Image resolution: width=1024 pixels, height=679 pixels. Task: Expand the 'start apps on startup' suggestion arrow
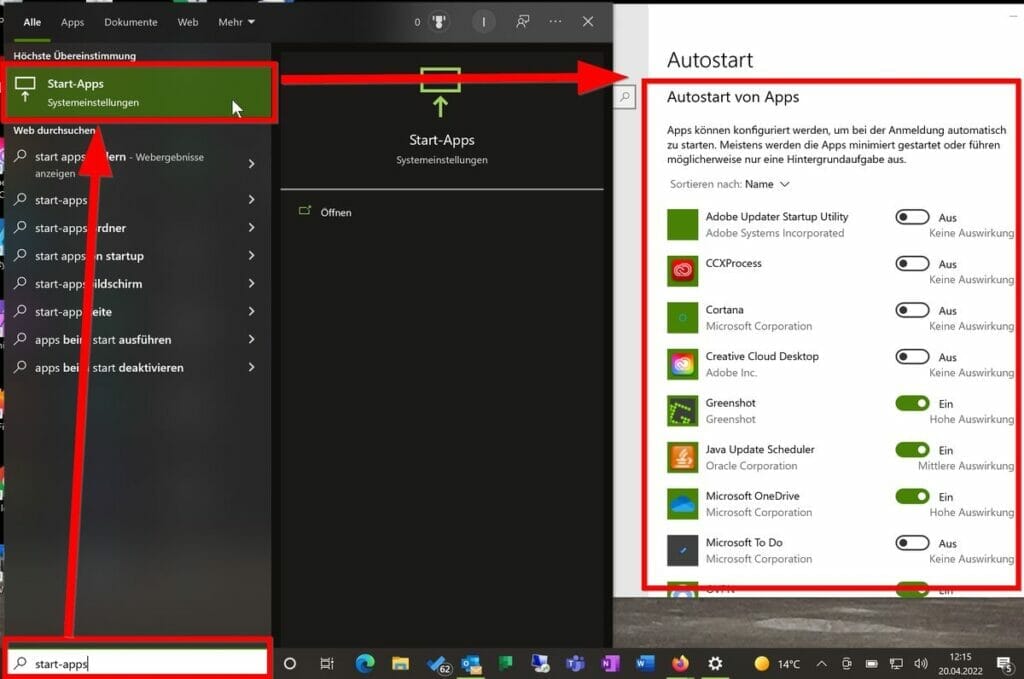[x=251, y=256]
